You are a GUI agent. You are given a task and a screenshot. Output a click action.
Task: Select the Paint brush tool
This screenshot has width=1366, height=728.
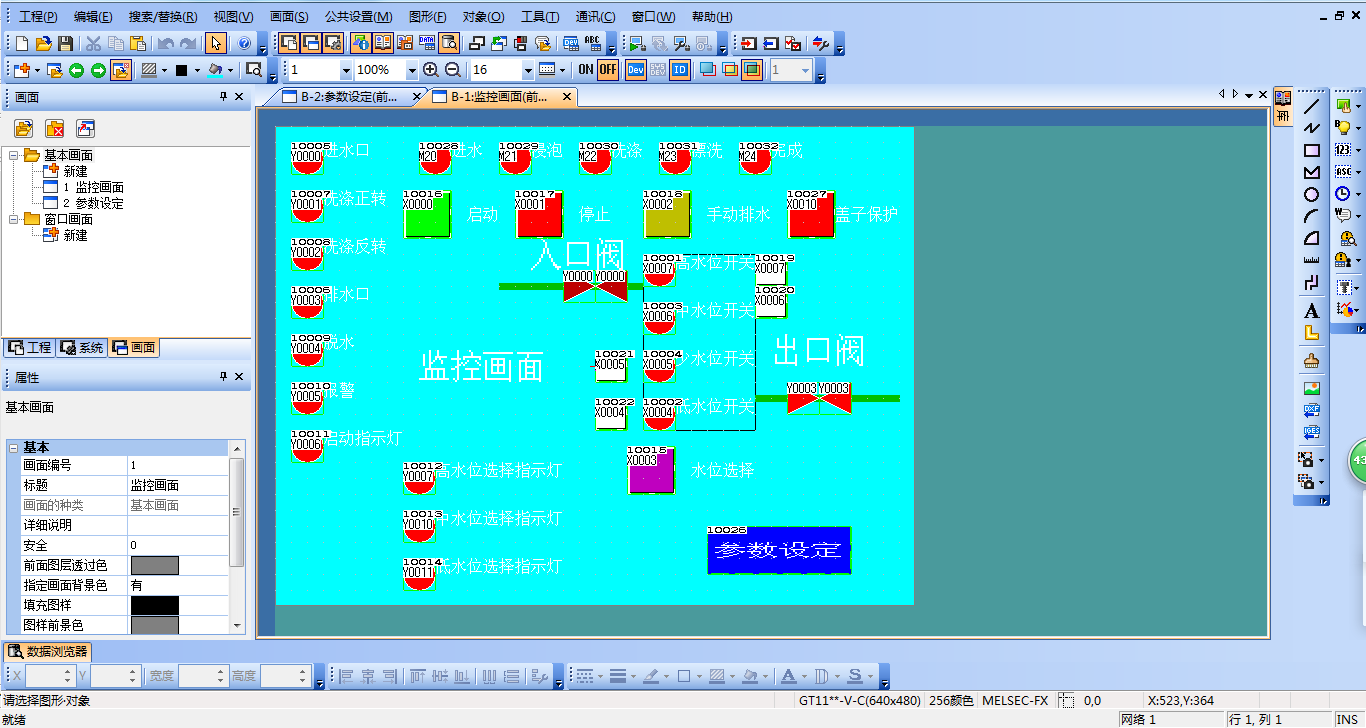click(1312, 361)
